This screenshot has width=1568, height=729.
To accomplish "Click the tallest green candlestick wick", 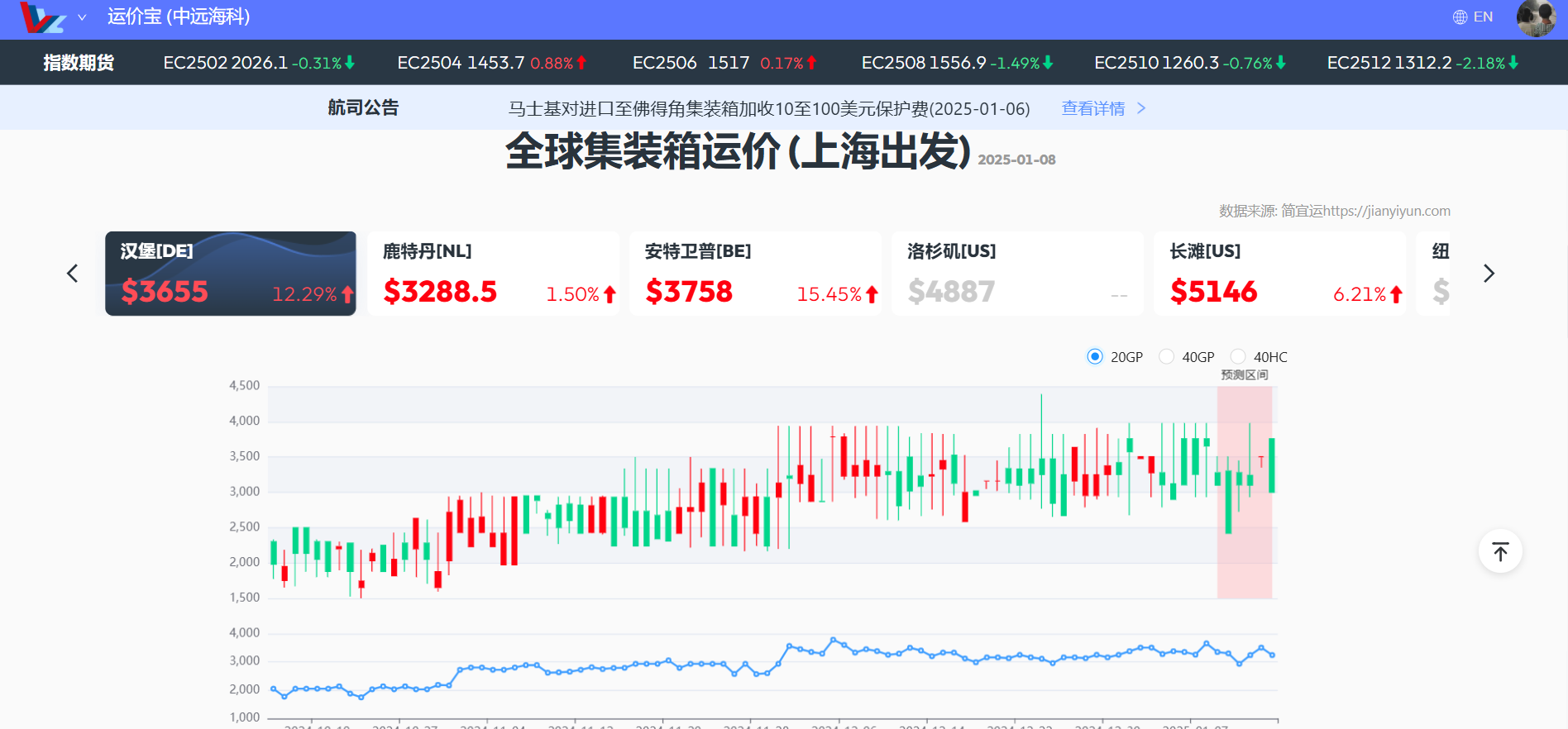I will [1041, 450].
